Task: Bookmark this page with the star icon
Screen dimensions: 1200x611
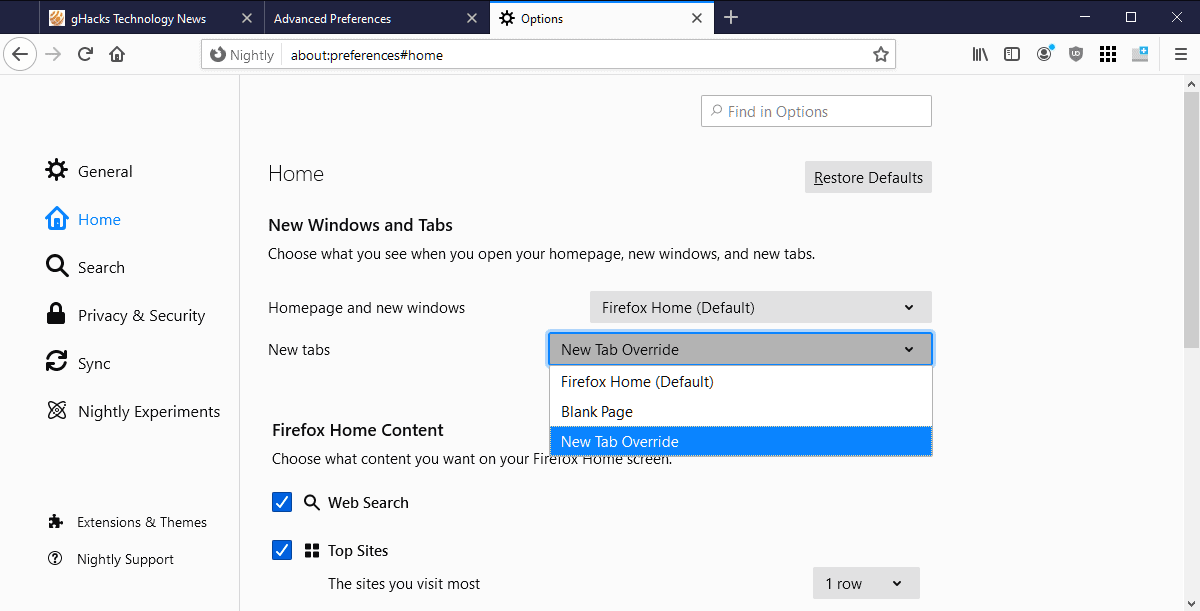Action: coord(881,54)
